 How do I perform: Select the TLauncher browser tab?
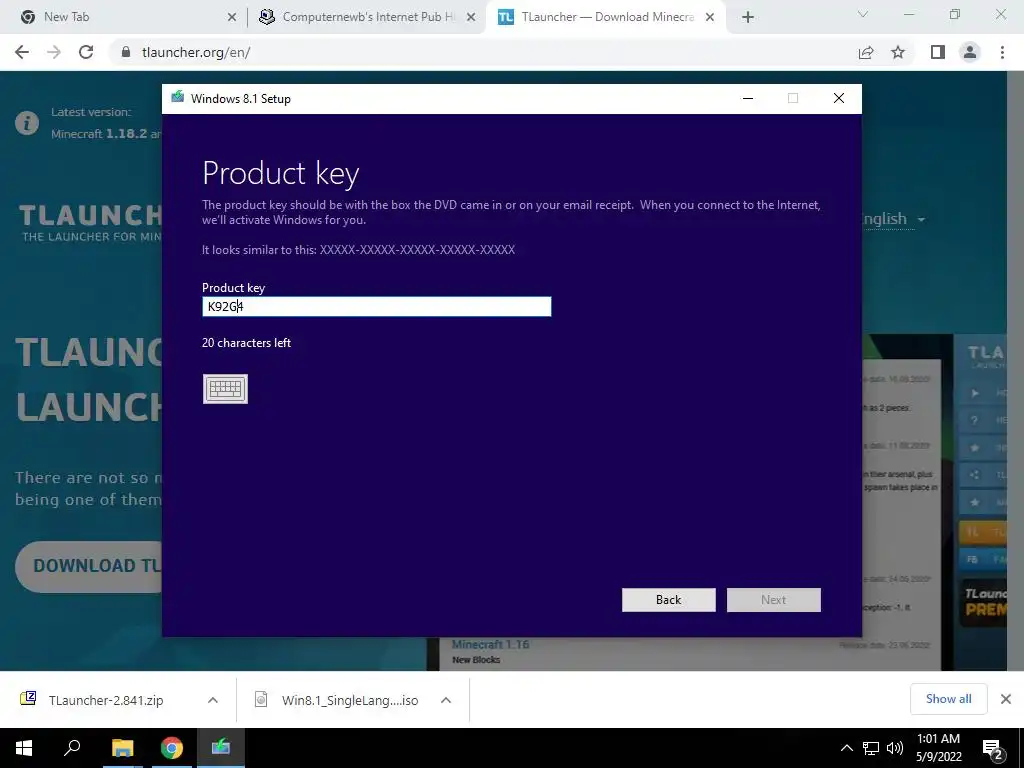coord(604,17)
